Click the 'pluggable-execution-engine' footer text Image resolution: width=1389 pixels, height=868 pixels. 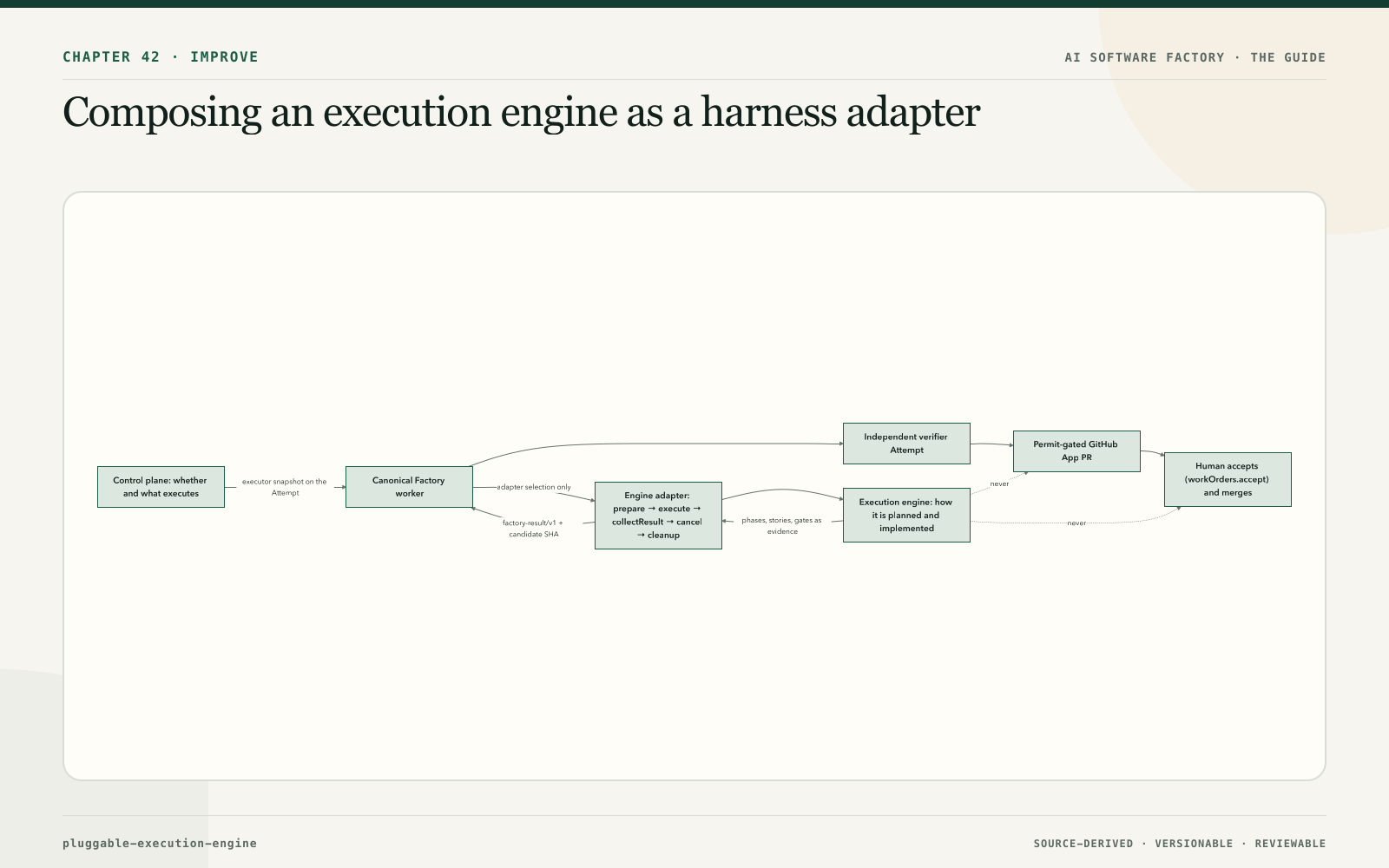coord(160,843)
